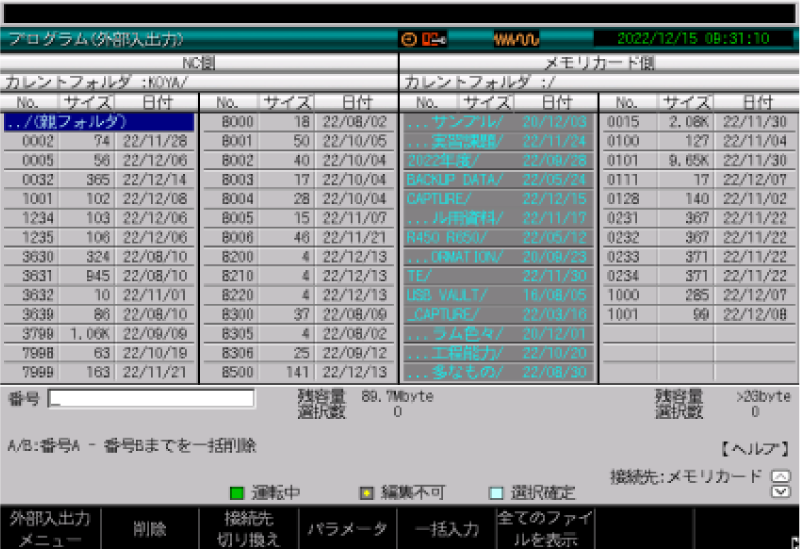Select NC program 3639 row
800x549 pixels.
coord(99,315)
